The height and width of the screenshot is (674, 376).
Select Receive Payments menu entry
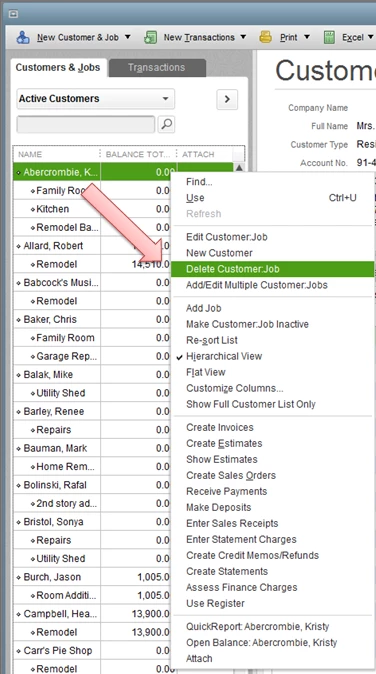pos(226,492)
